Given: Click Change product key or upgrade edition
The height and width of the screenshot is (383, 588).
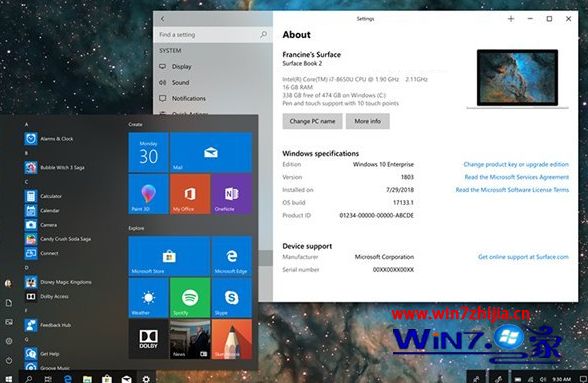Looking at the screenshot, I should click(x=516, y=164).
